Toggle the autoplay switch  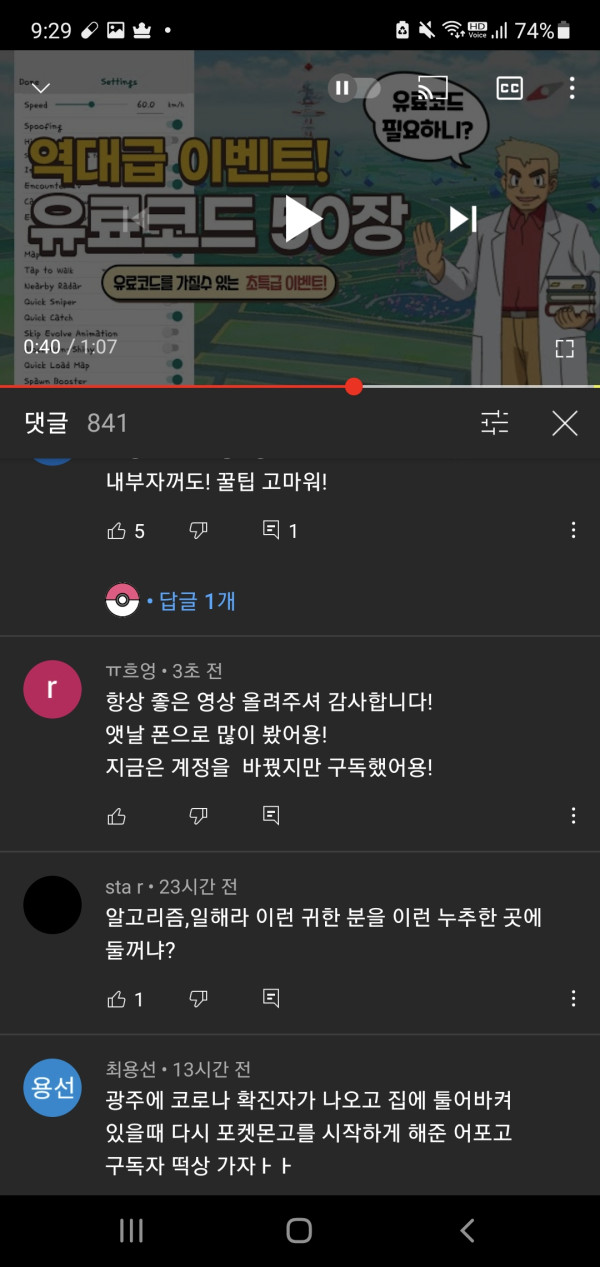[355, 88]
